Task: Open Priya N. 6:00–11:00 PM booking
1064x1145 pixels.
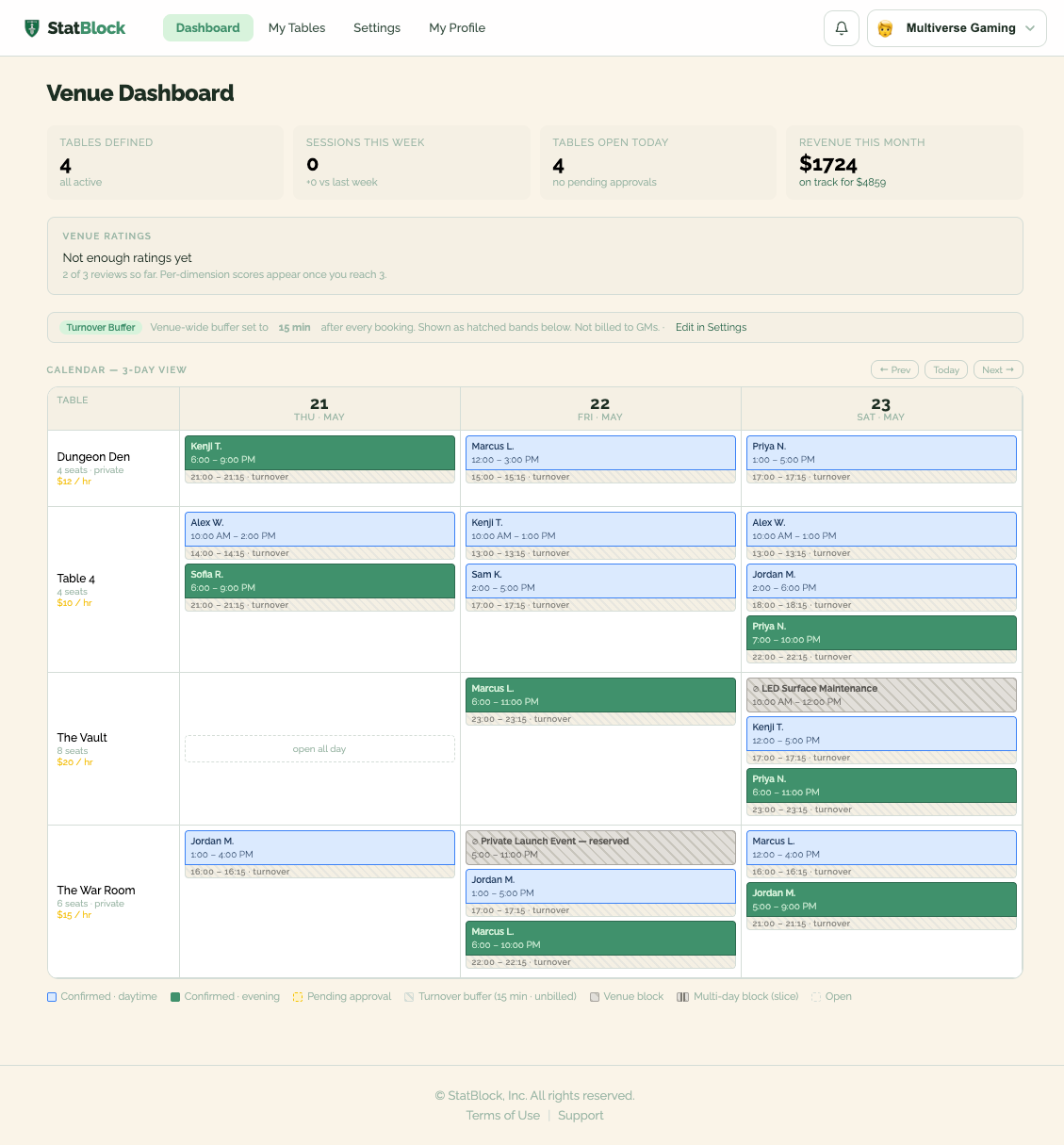Action: click(881, 786)
